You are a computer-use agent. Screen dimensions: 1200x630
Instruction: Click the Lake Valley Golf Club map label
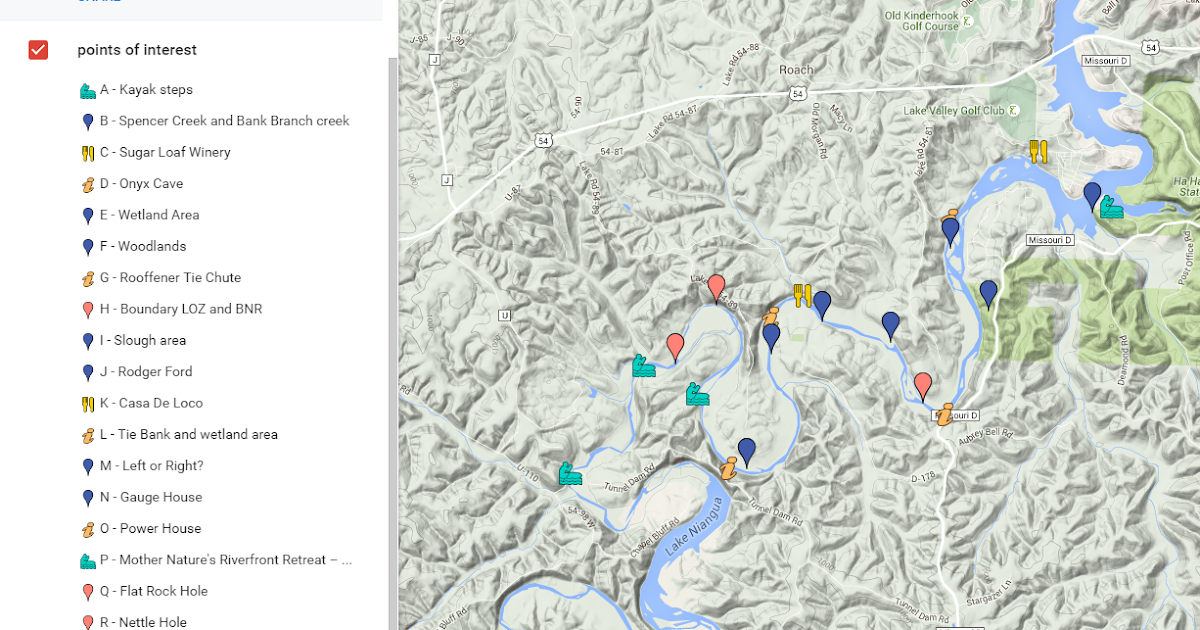(x=954, y=111)
